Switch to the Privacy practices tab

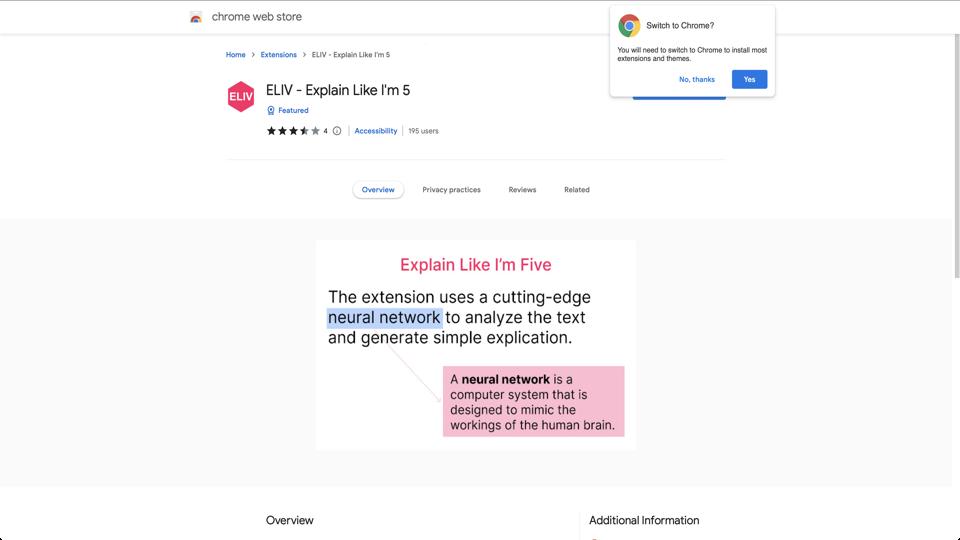point(451,190)
